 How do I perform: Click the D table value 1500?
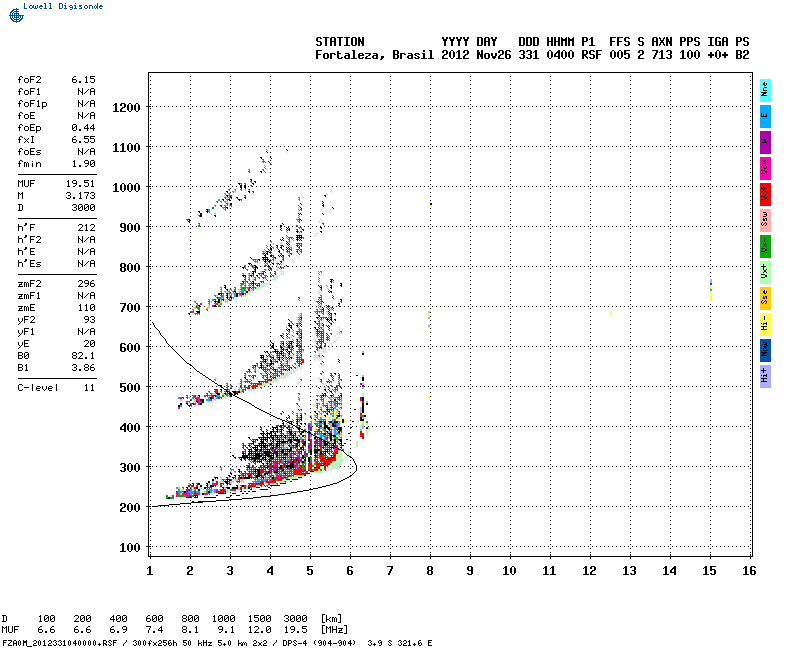[259, 619]
